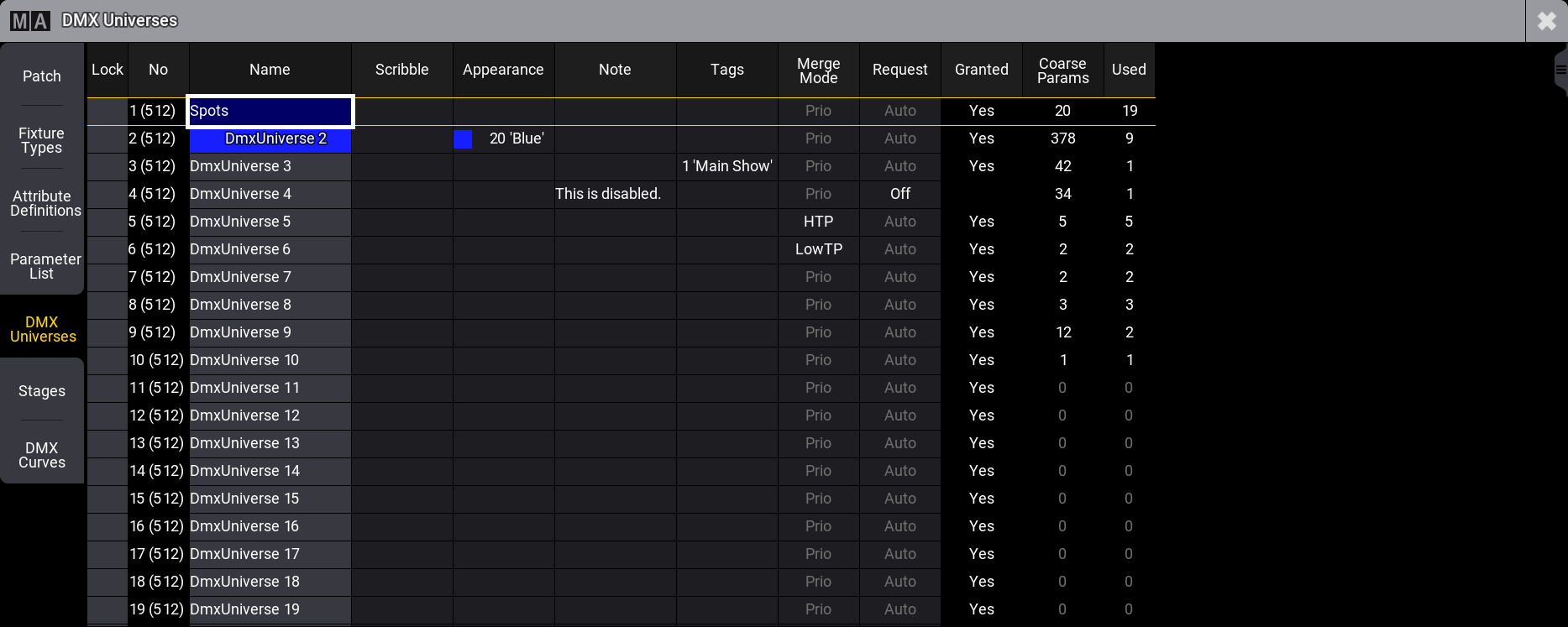Viewport: 1568px width, 627px height.
Task: Toggle Request Off for DmxUniverse 4
Action: click(899, 194)
